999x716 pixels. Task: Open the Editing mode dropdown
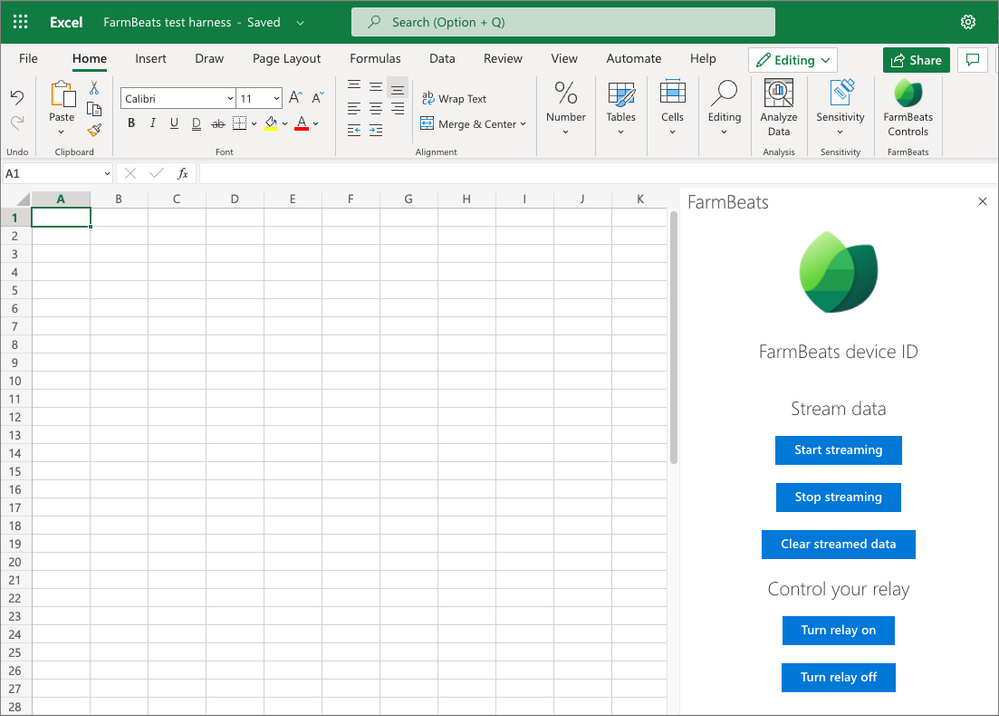click(x=793, y=60)
